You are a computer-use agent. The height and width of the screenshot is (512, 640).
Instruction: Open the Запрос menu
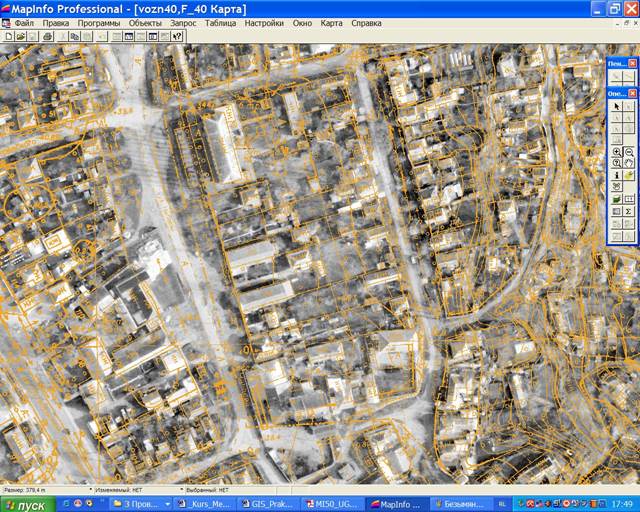[x=183, y=22]
